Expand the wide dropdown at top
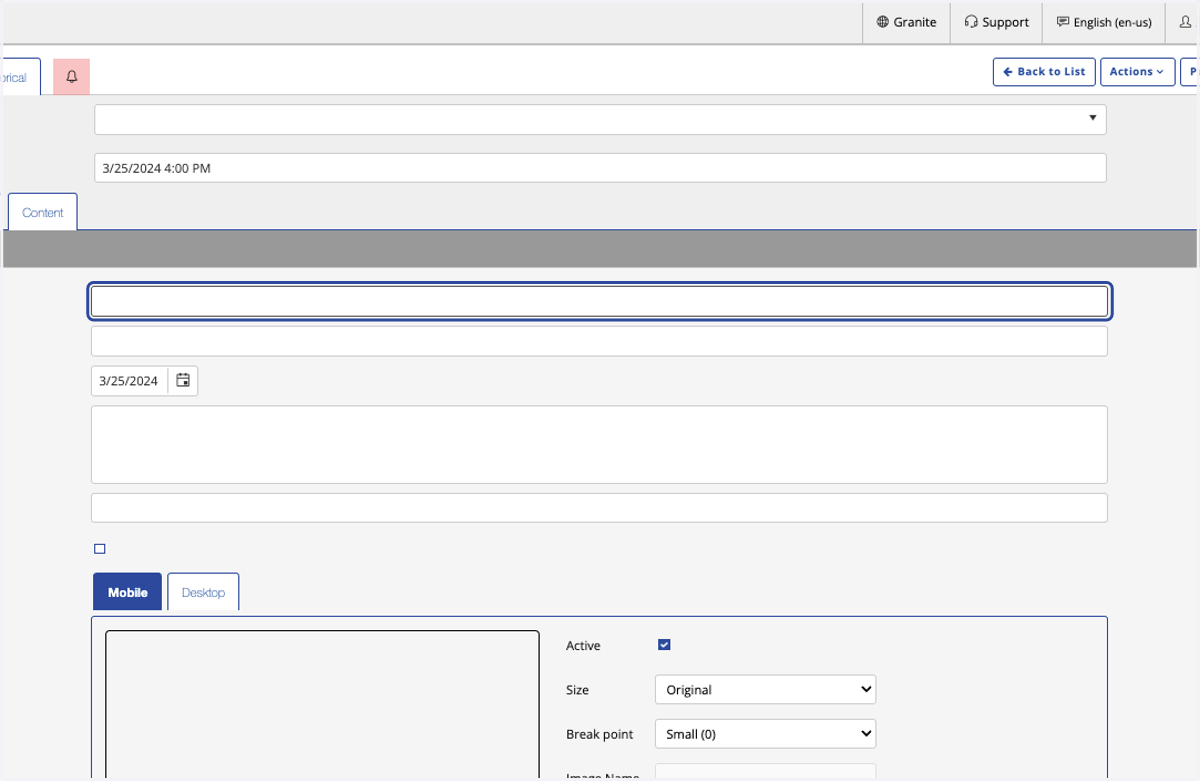Image resolution: width=1200 pixels, height=781 pixels. [x=600, y=119]
